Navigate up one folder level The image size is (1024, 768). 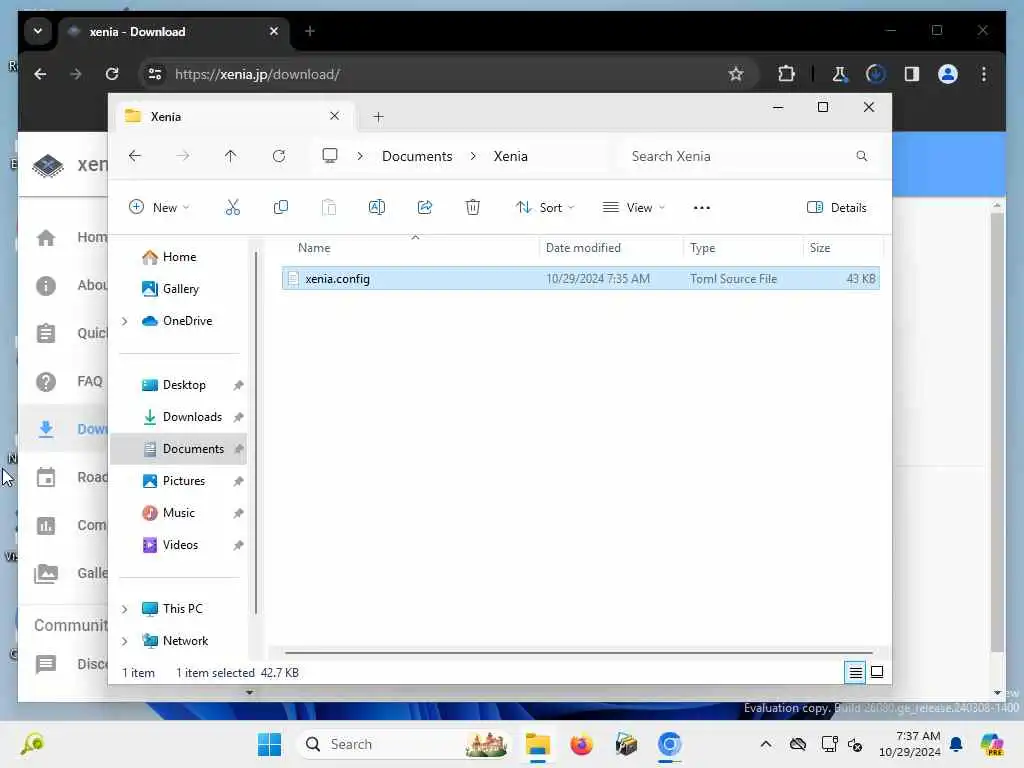231,156
